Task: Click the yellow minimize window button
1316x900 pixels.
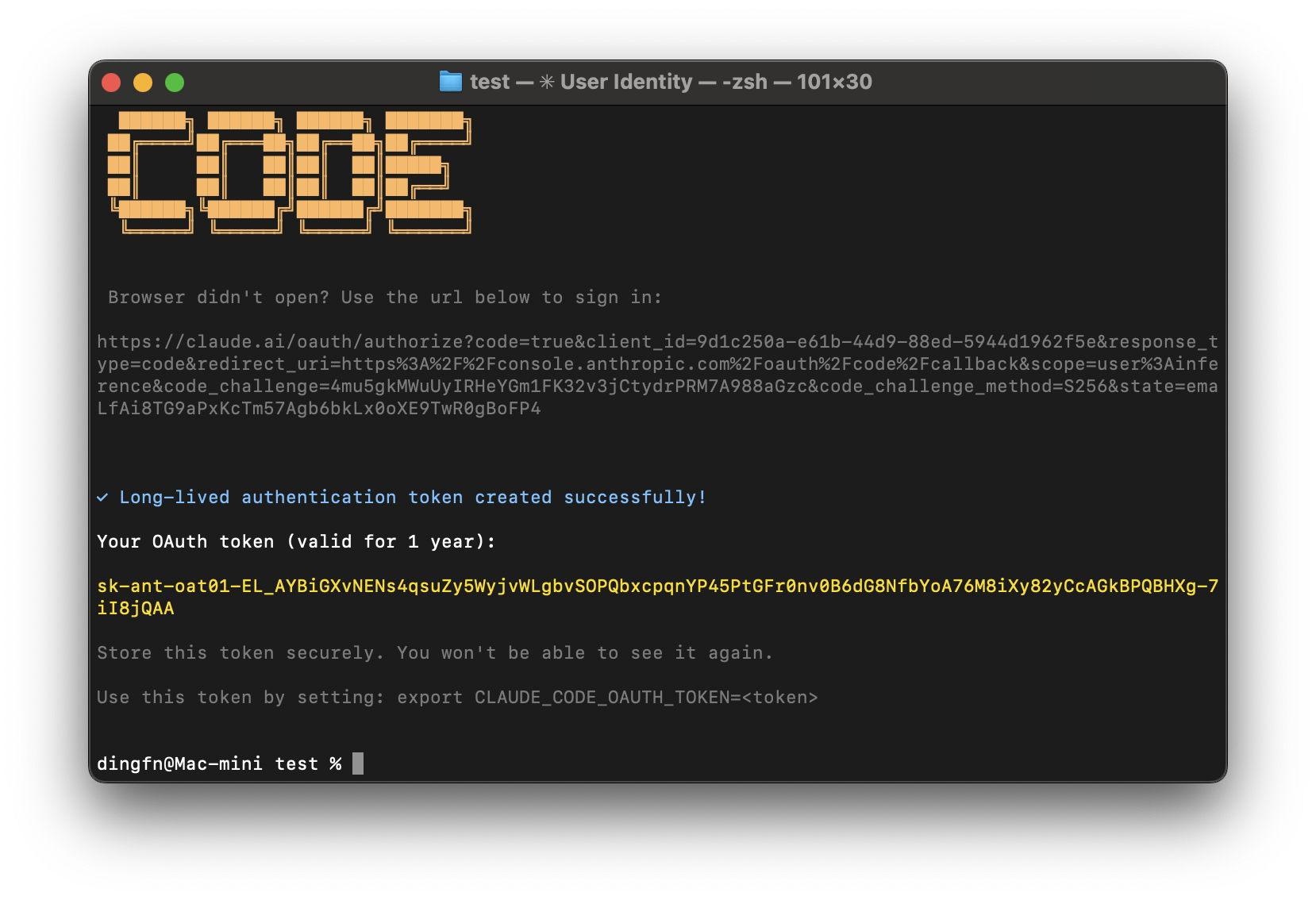Action: [143, 83]
